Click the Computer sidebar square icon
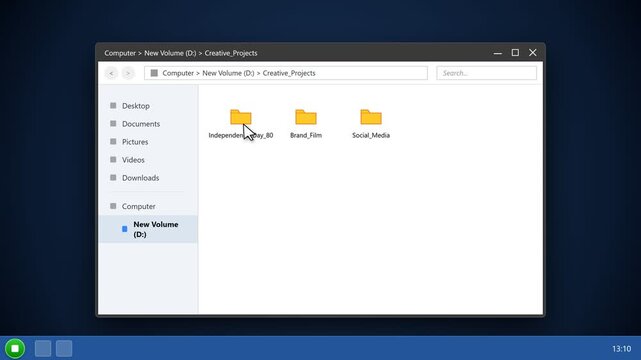This screenshot has width=641, height=360. [113, 206]
